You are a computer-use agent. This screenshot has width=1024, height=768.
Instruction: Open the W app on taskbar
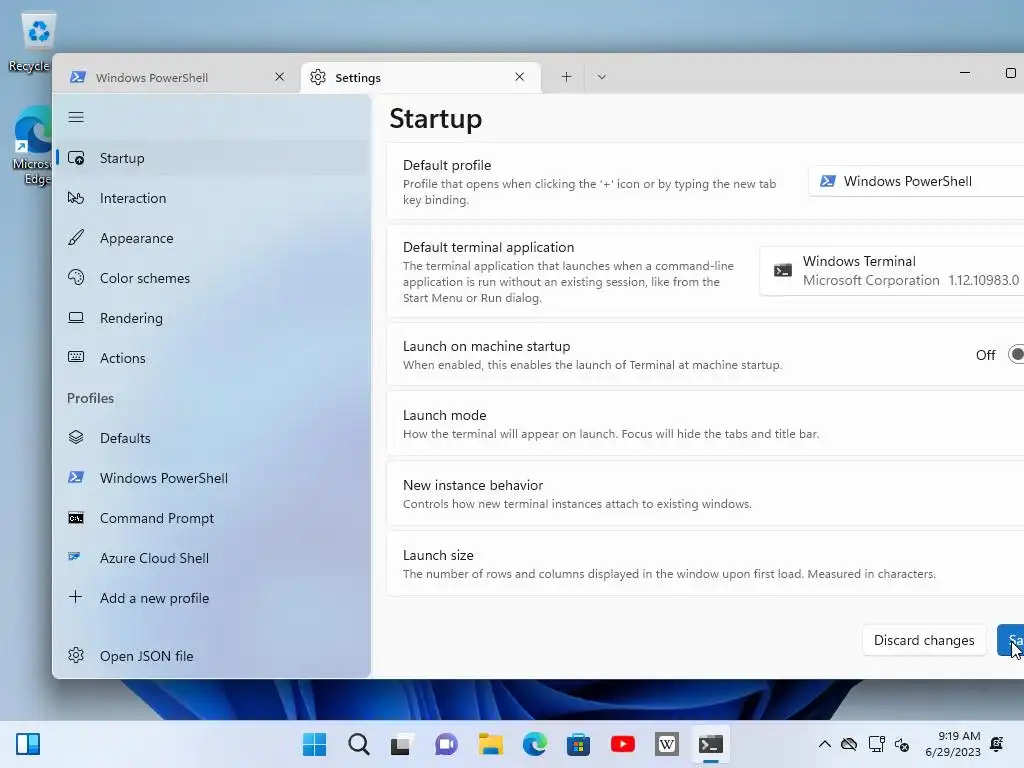pyautogui.click(x=667, y=744)
